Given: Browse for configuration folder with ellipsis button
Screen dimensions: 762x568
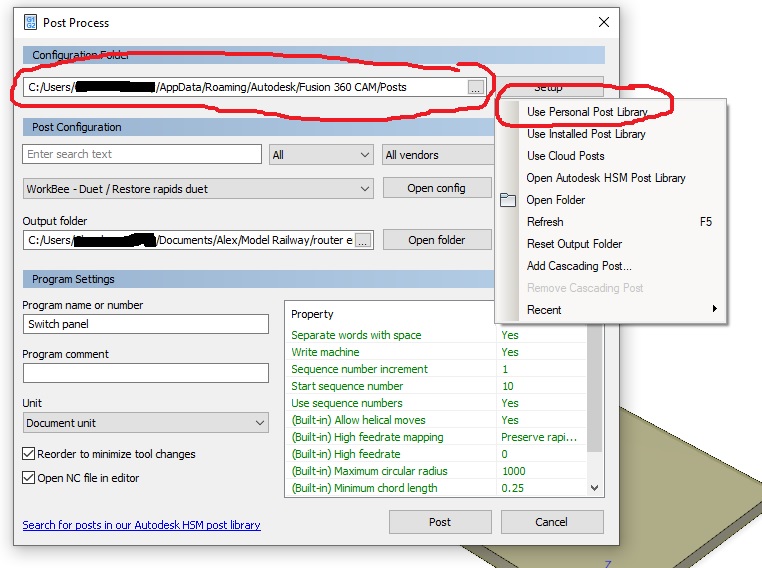Looking at the screenshot, I should [x=475, y=88].
